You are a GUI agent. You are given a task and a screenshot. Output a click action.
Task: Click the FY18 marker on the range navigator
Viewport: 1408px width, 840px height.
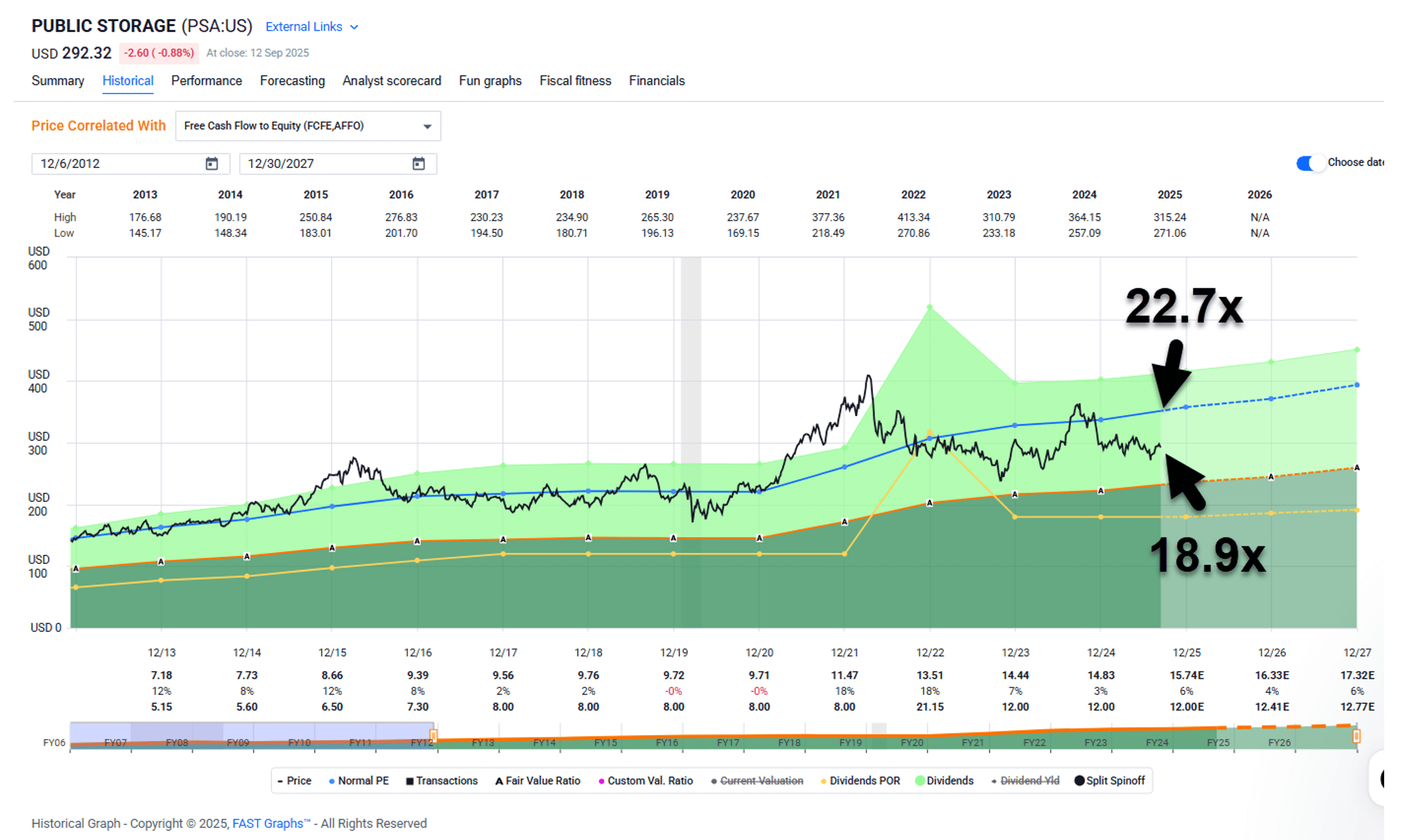point(789,742)
